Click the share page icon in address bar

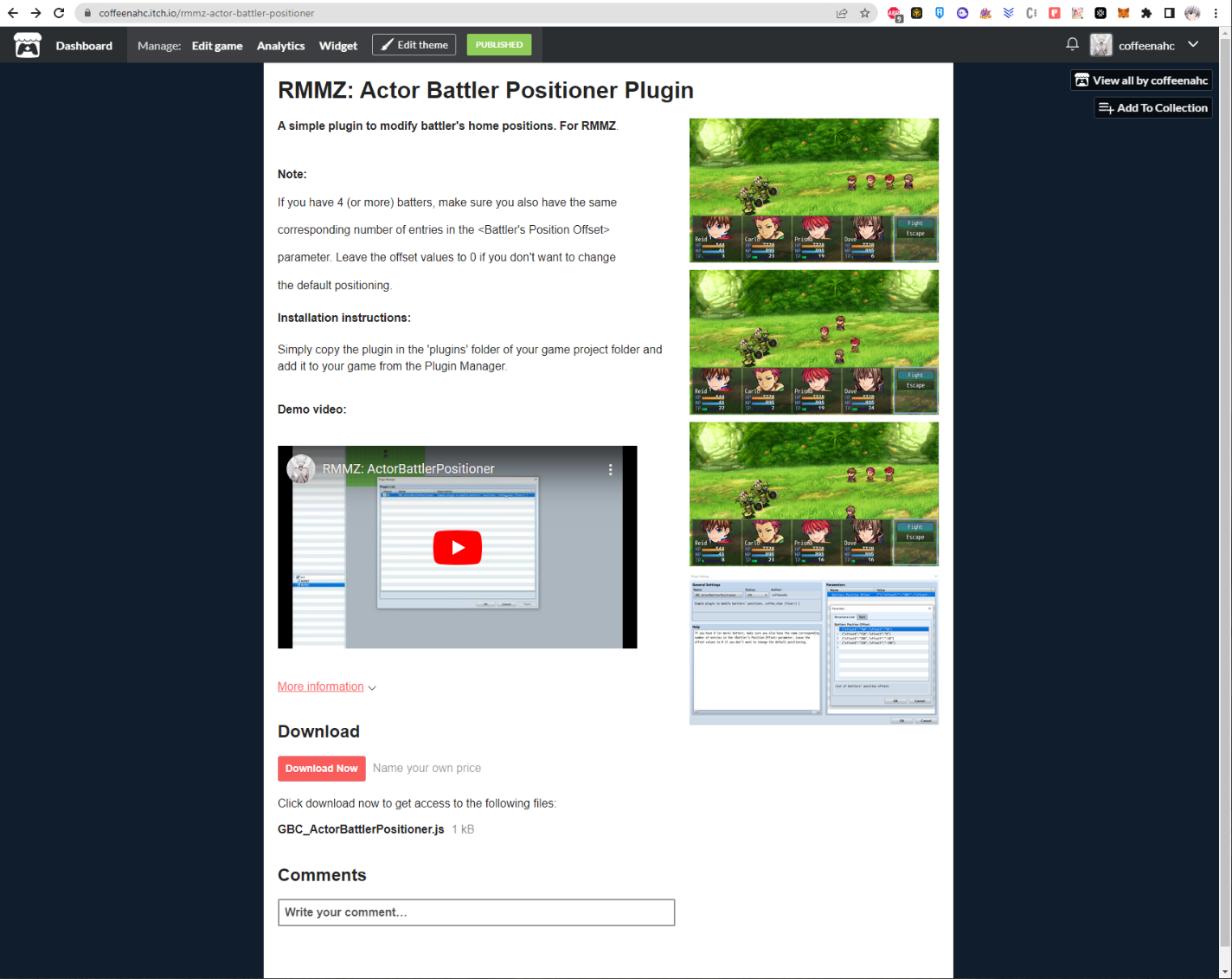[842, 13]
